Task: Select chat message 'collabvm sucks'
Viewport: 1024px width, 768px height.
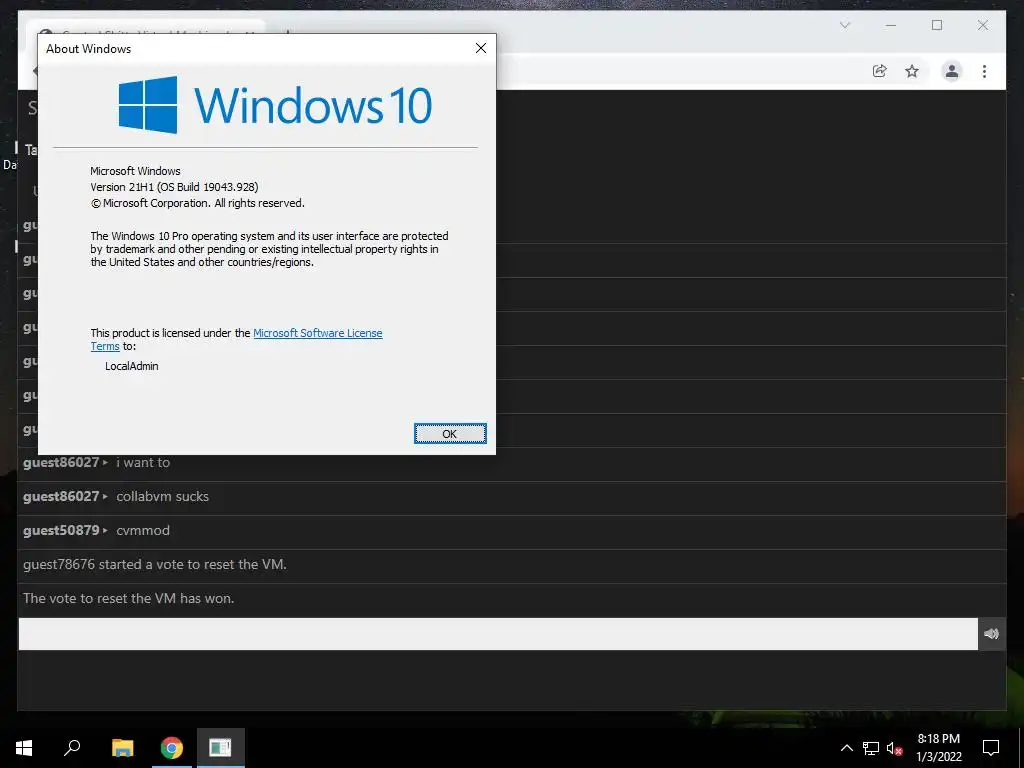Action: click(x=163, y=496)
